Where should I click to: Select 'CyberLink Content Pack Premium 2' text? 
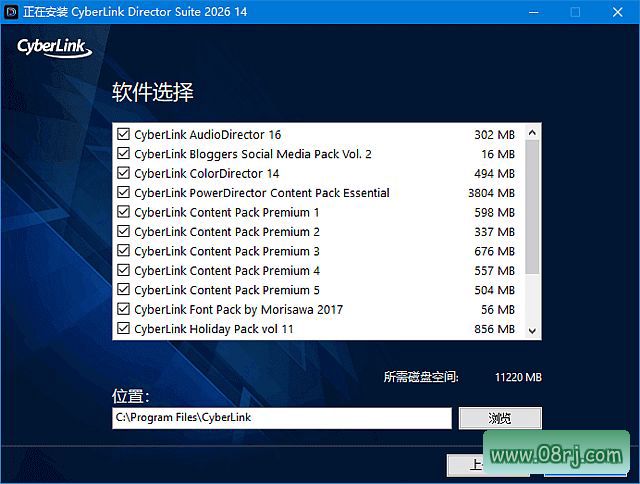(x=227, y=232)
